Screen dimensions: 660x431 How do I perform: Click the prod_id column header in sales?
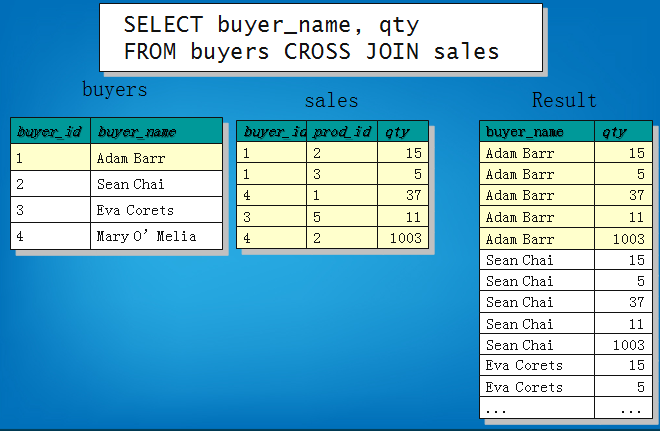342,131
